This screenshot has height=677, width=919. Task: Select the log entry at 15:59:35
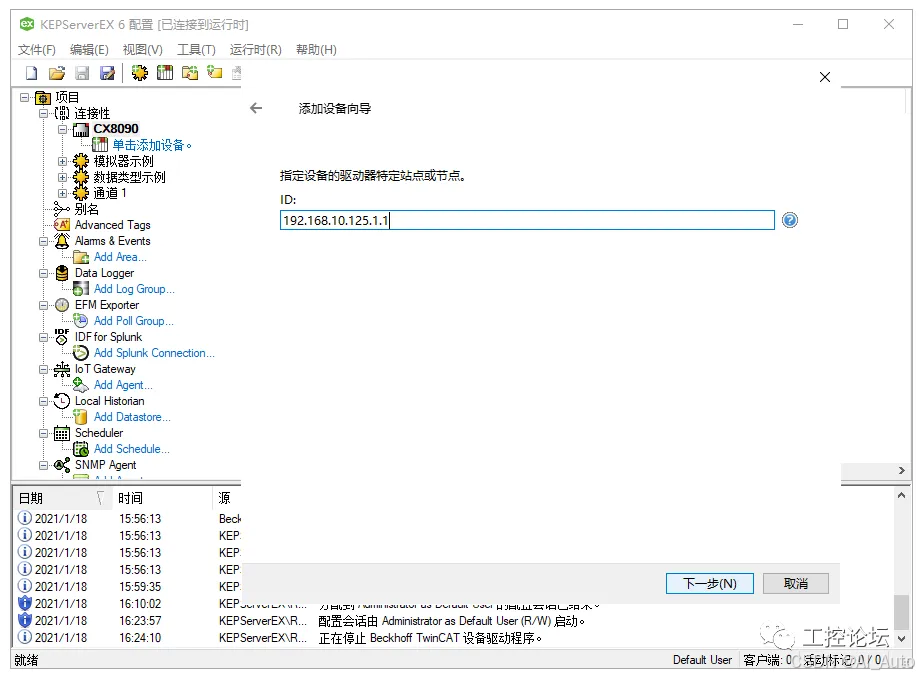[129, 586]
